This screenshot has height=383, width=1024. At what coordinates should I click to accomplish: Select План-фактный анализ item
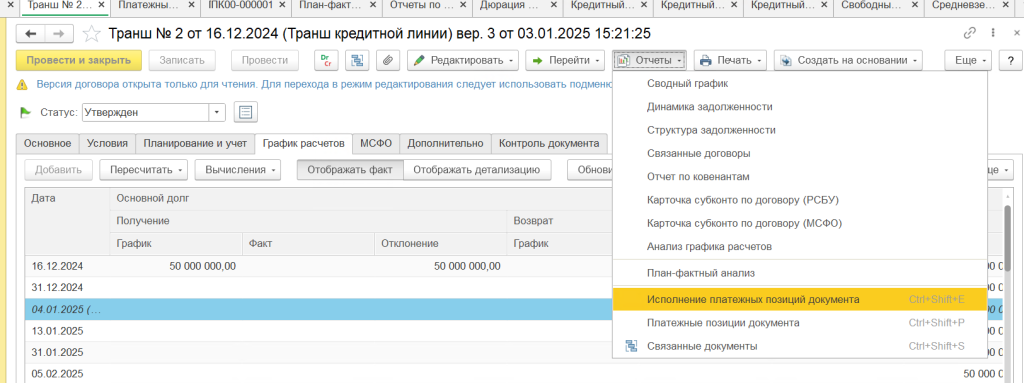tap(799, 273)
